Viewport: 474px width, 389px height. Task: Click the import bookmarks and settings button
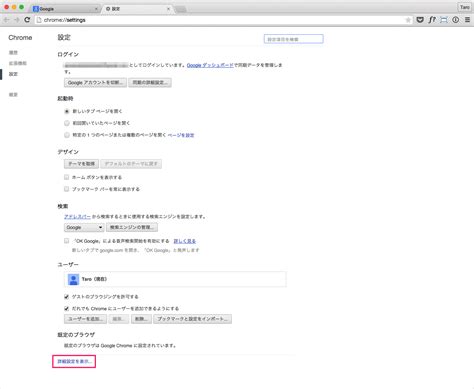tap(193, 319)
